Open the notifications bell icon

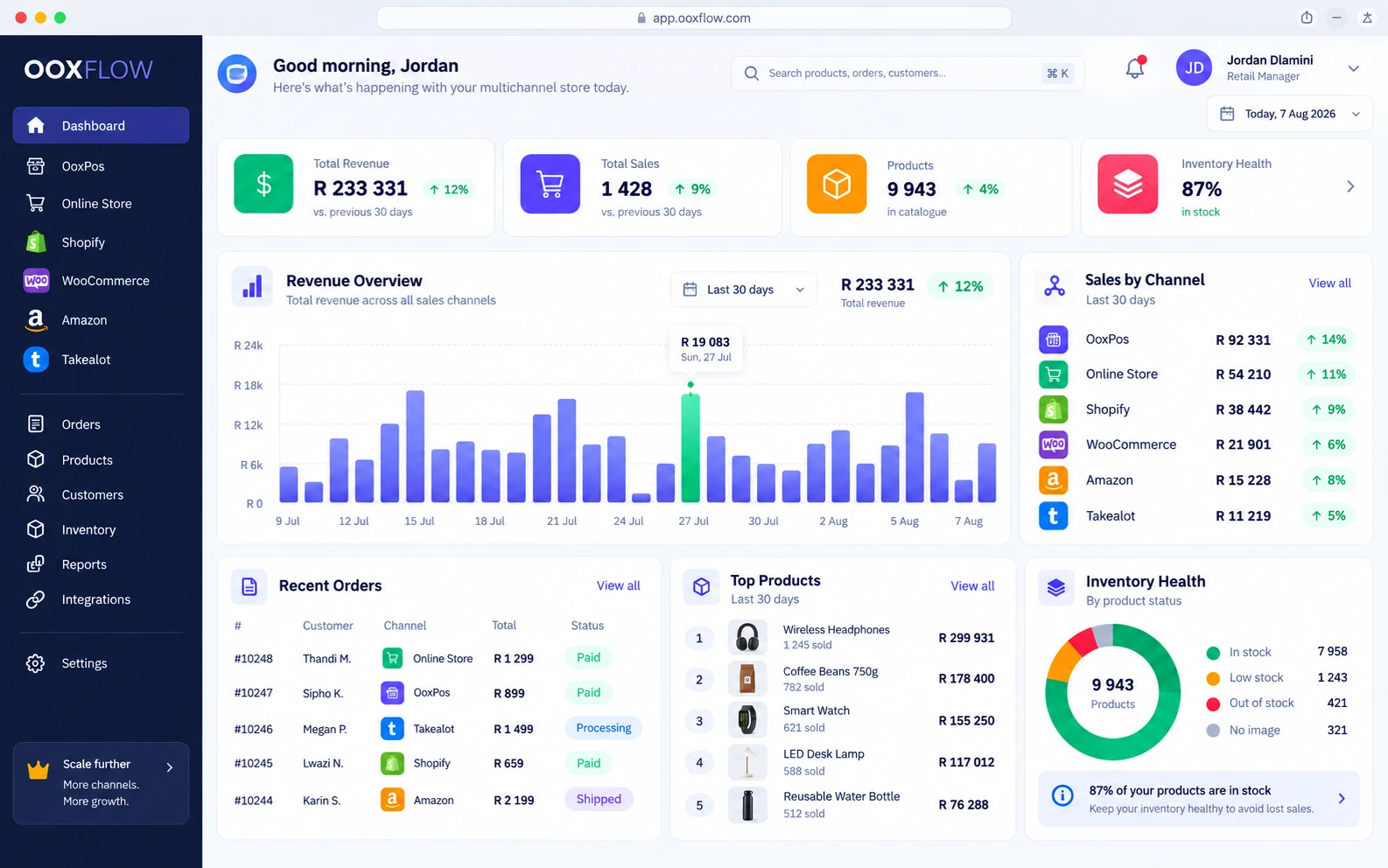[1135, 67]
